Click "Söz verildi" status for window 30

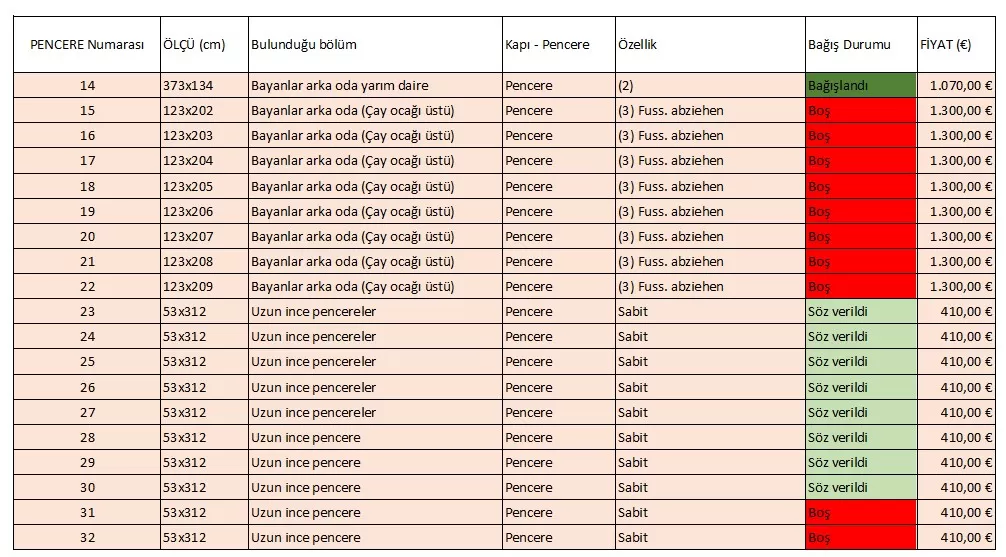(x=860, y=488)
